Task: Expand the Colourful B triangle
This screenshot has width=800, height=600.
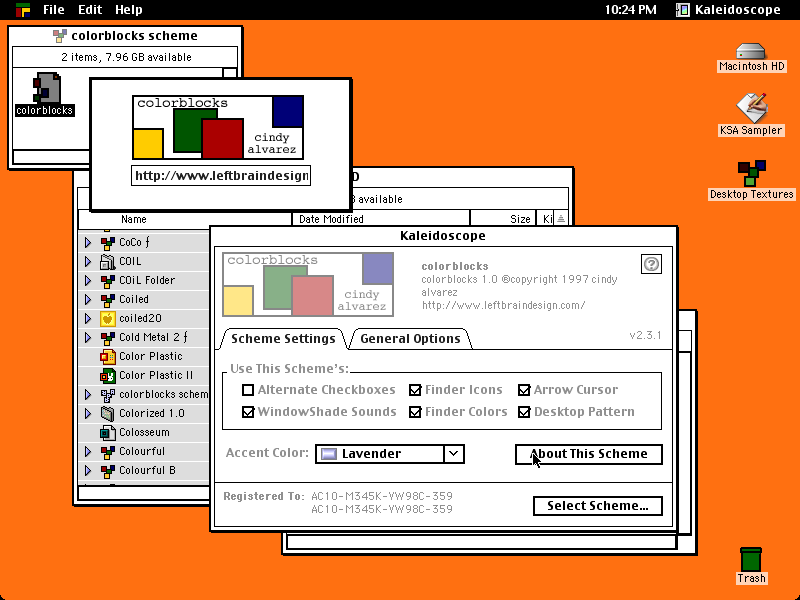Action: point(88,470)
